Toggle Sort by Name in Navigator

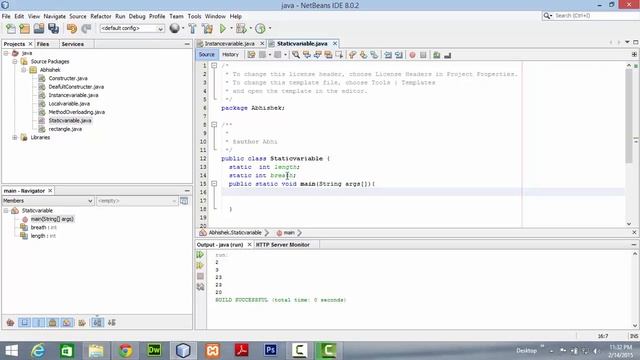[x=97, y=322]
